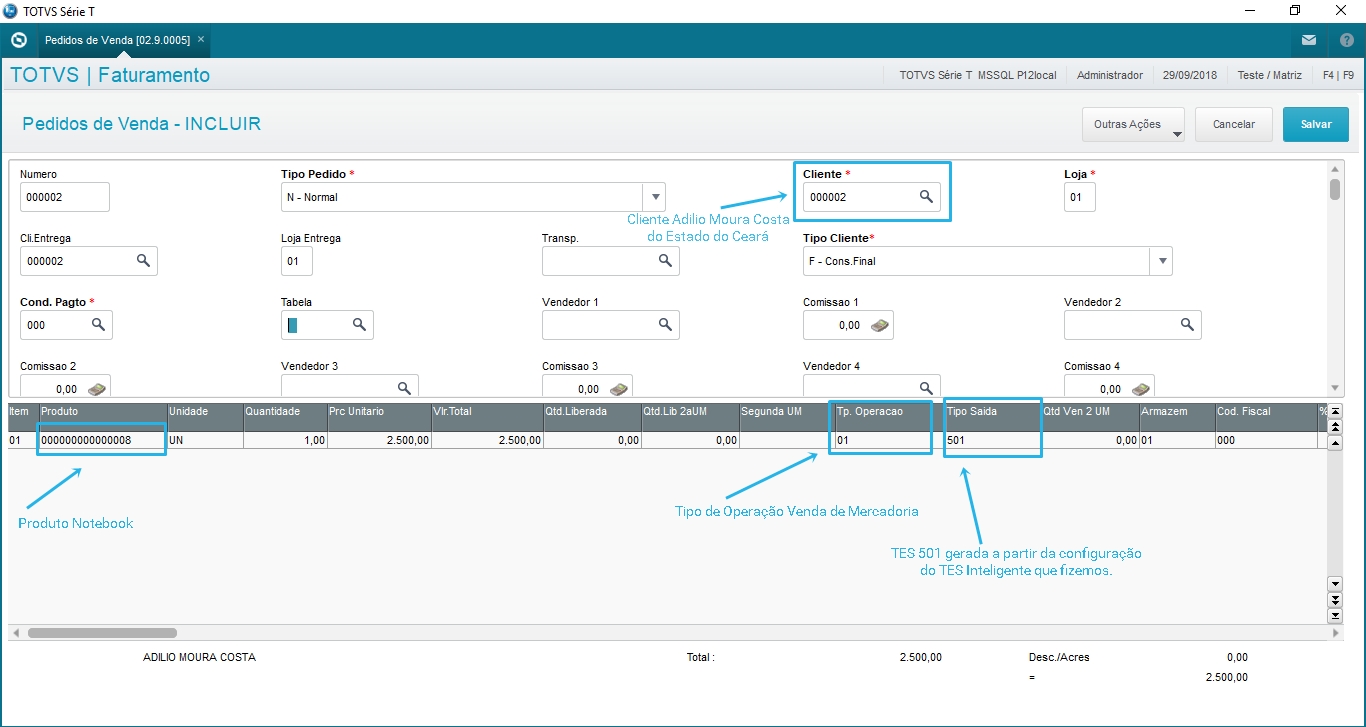Select the Tipo Saida cell 501
1366x727 pixels.
pos(992,440)
